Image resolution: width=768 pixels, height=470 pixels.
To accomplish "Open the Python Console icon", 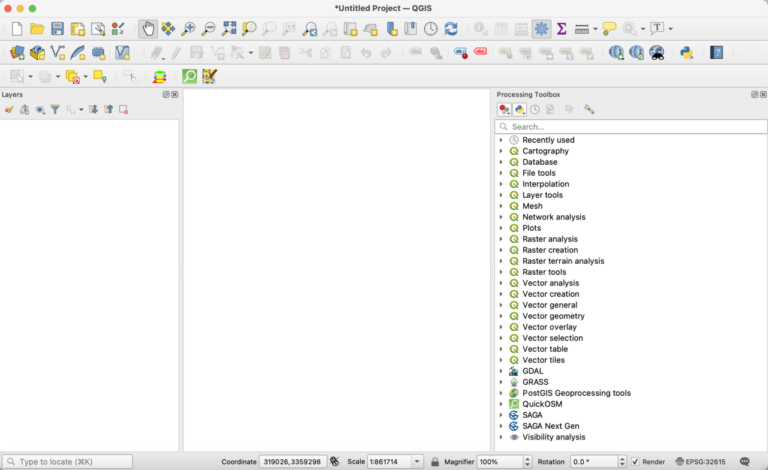I will click(x=687, y=52).
